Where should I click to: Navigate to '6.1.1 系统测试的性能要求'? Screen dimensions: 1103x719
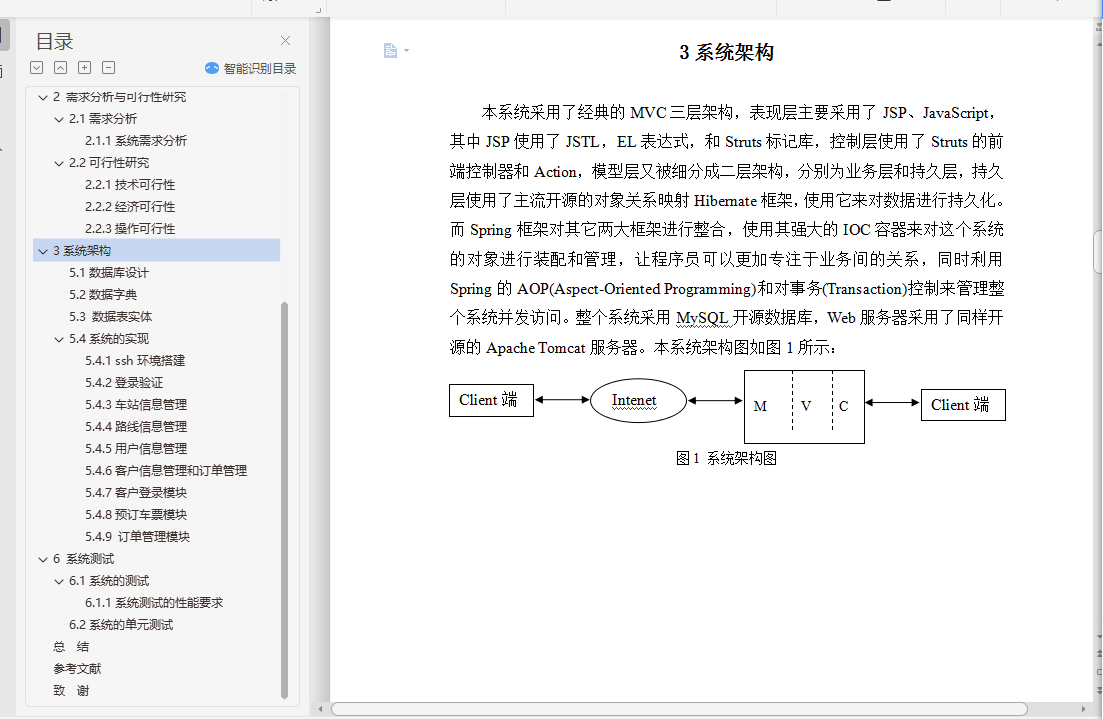tap(154, 603)
